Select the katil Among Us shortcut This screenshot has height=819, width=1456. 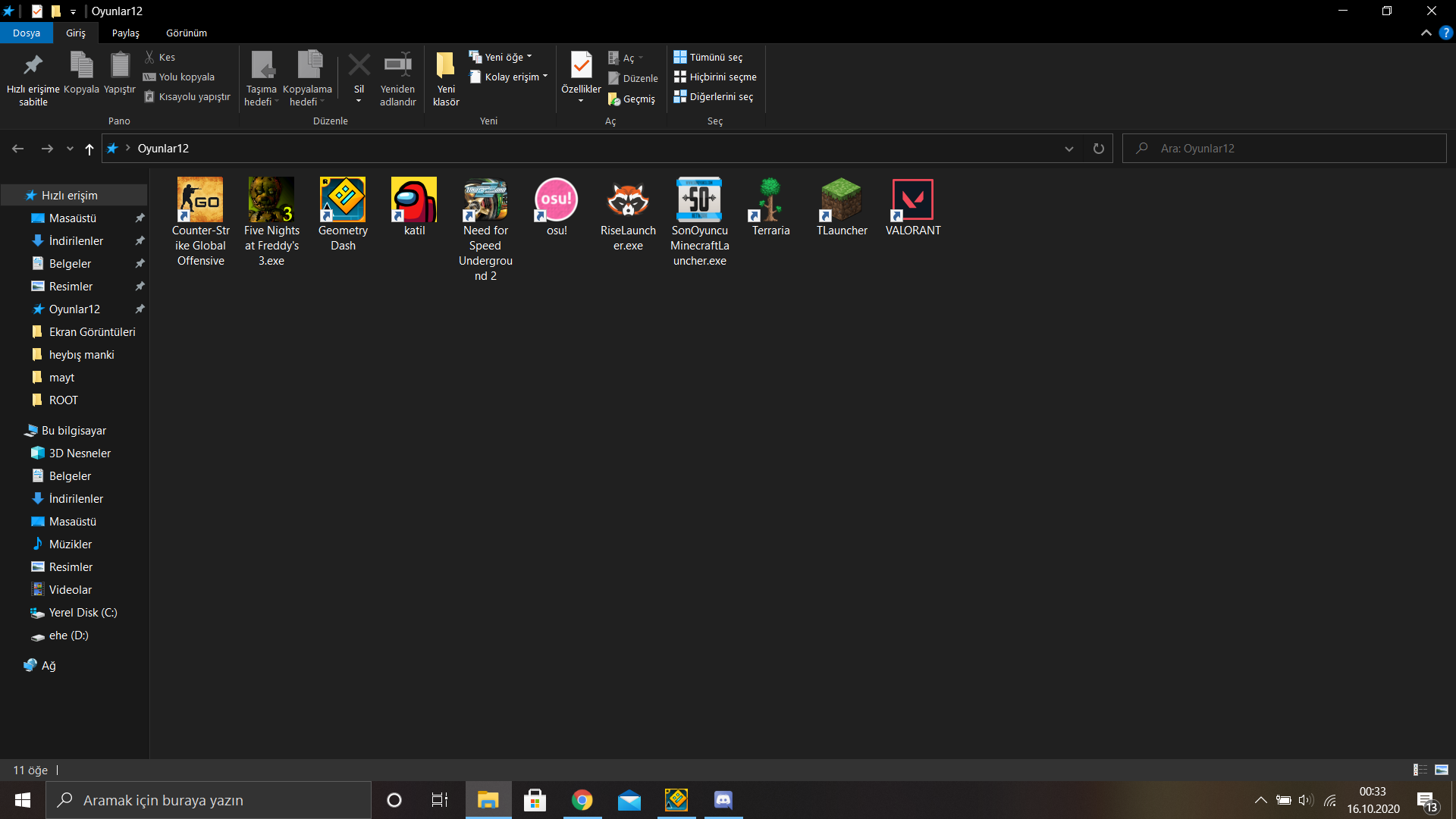[414, 207]
